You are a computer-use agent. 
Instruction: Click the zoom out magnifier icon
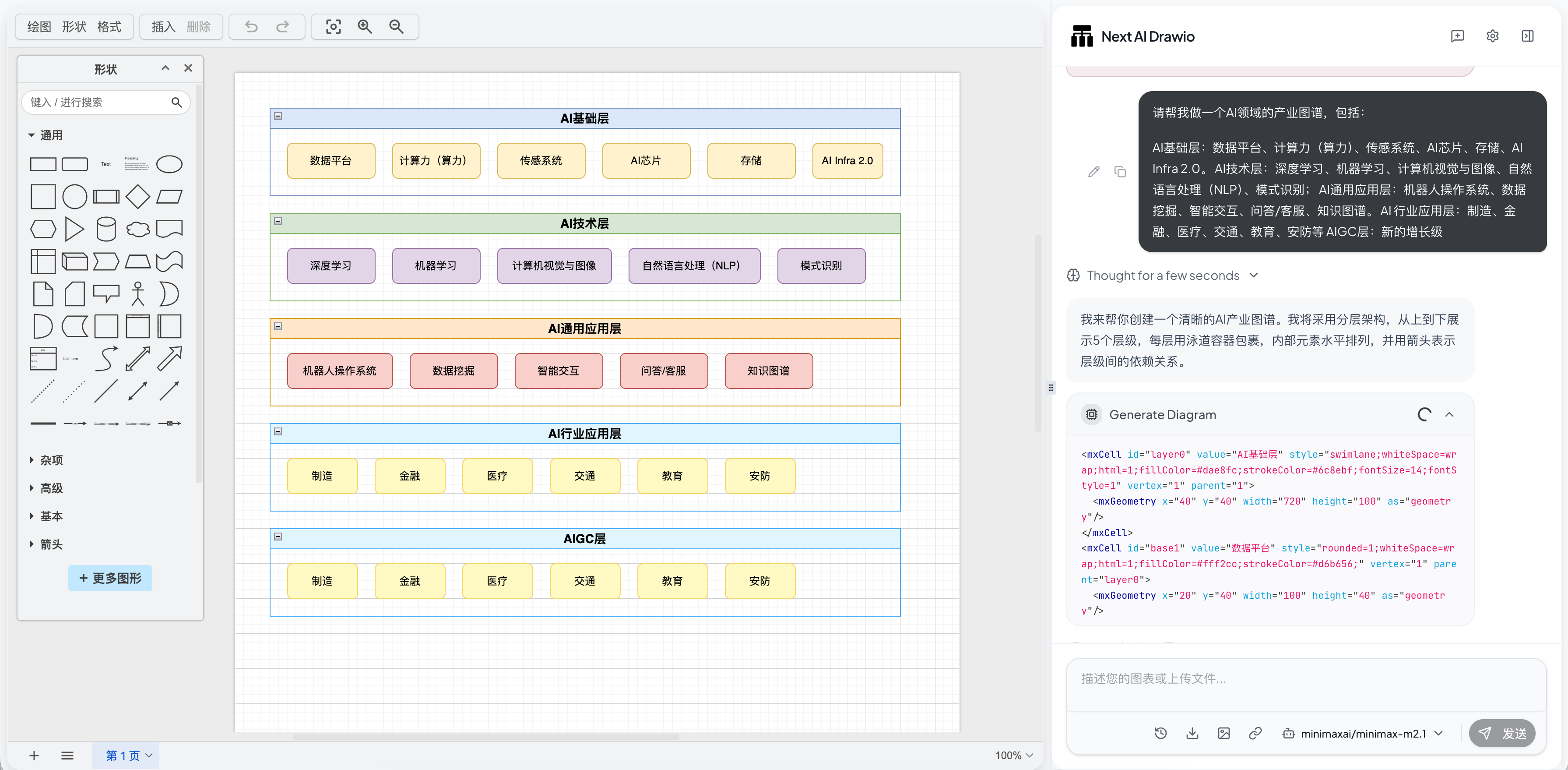coord(396,27)
